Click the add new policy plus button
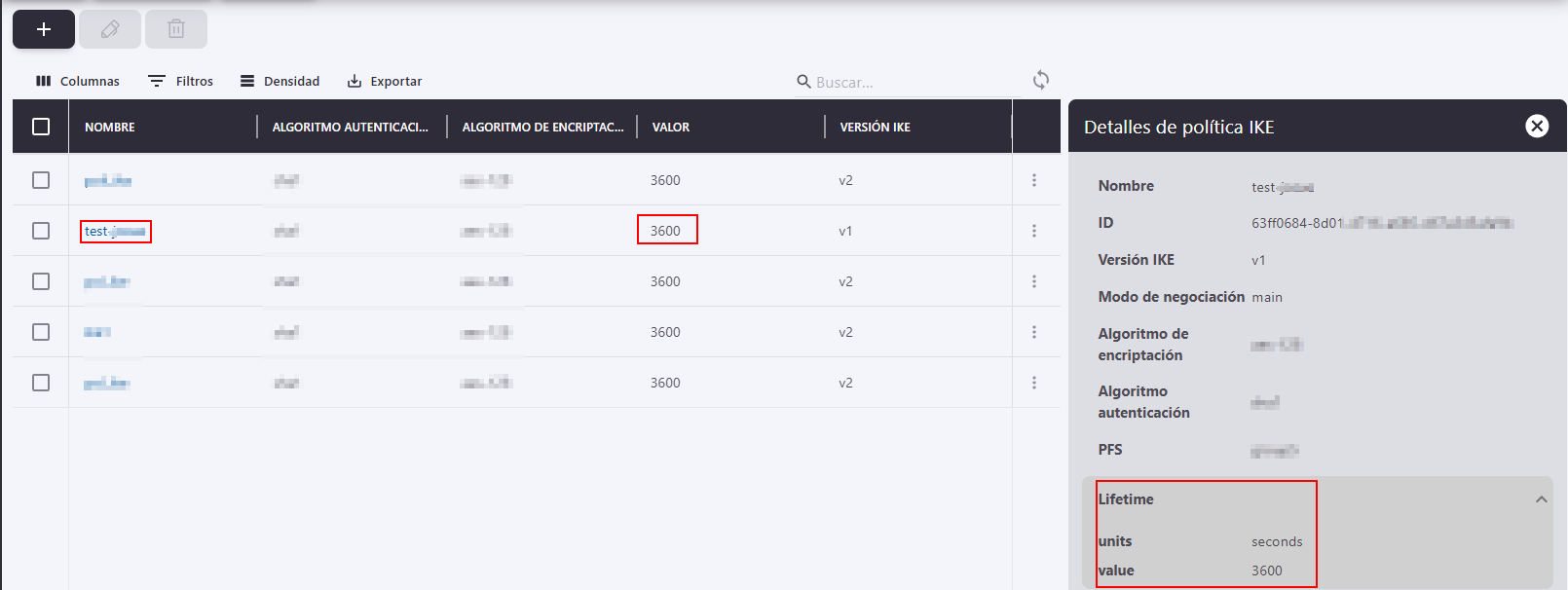 pyautogui.click(x=44, y=29)
